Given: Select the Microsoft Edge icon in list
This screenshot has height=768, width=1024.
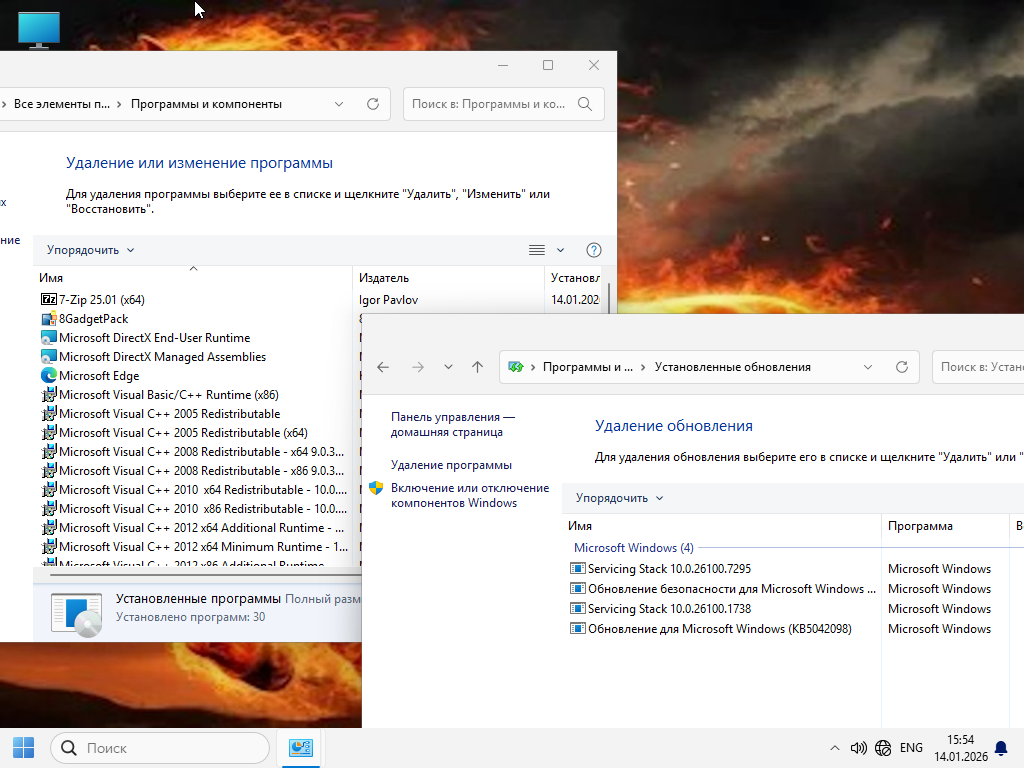Looking at the screenshot, I should coord(49,376).
